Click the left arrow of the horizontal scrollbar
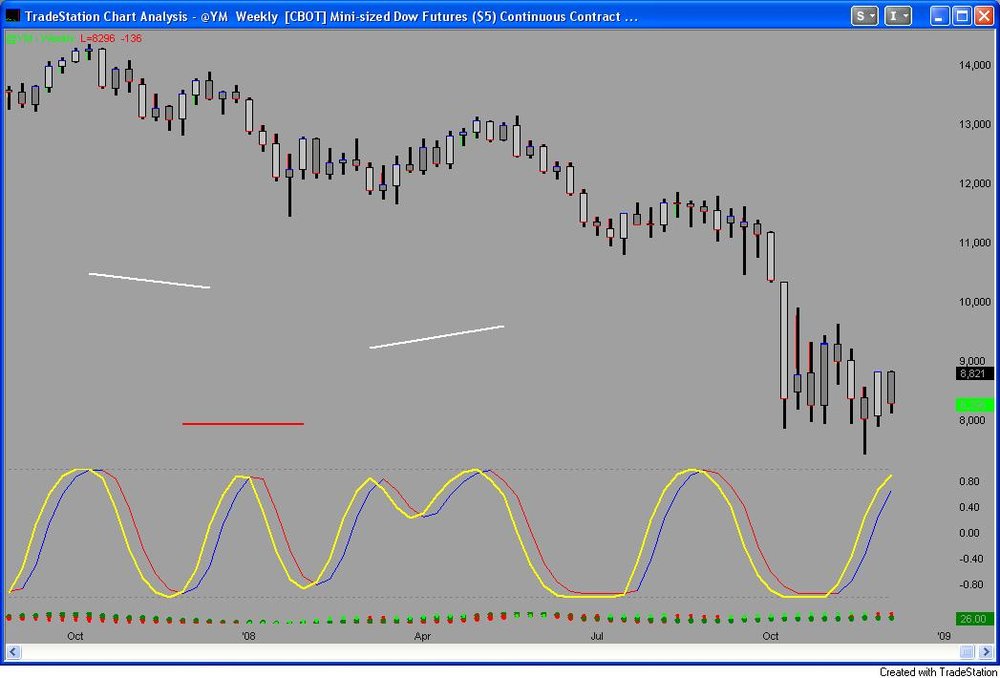 coord(13,651)
